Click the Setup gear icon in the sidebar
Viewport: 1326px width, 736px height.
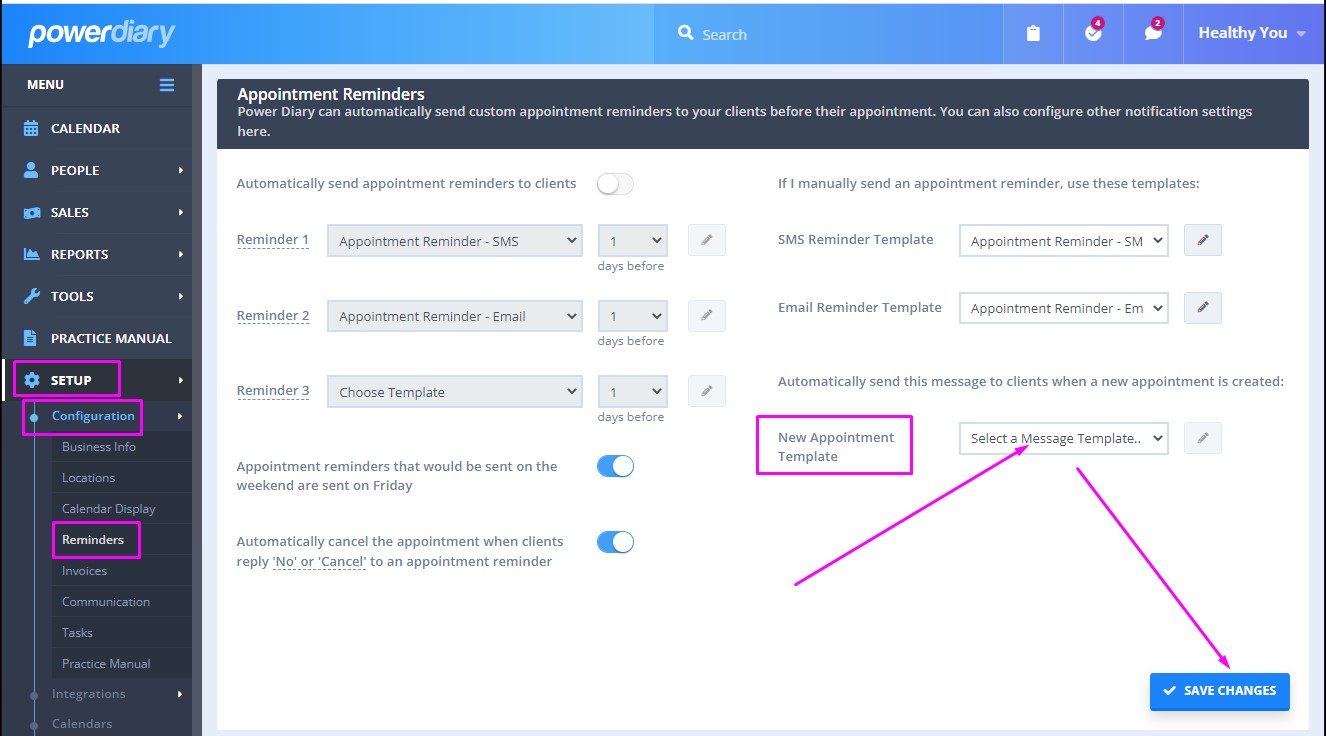pos(33,379)
